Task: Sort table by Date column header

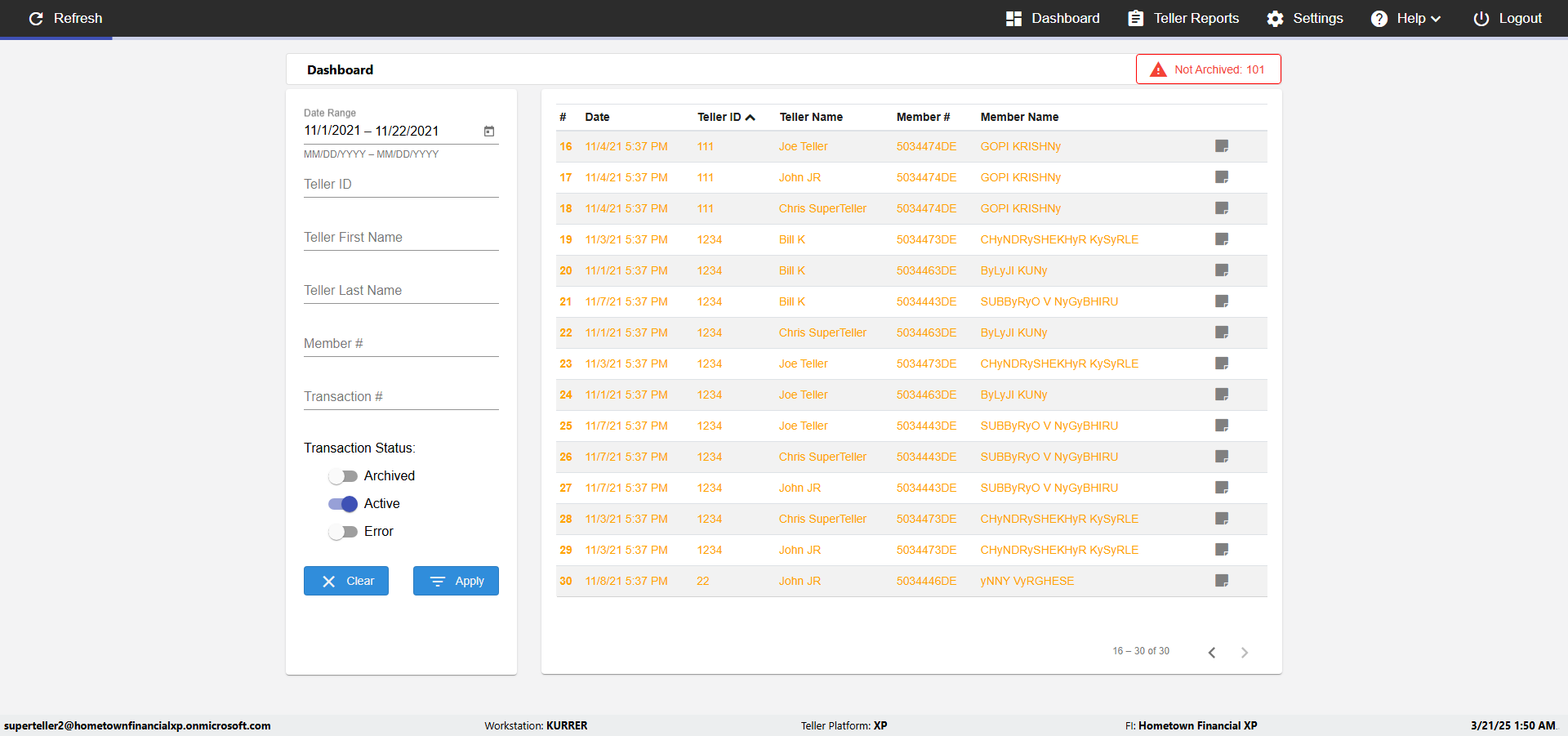Action: pyautogui.click(x=597, y=117)
